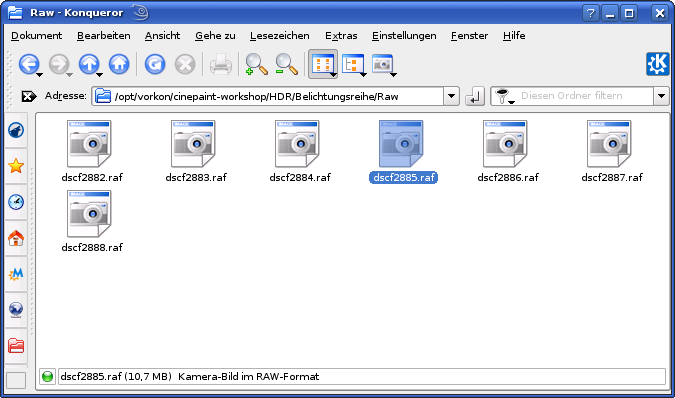This screenshot has width=675, height=398.
Task: Select file dscf2882.raf thumbnail
Action: (89, 144)
